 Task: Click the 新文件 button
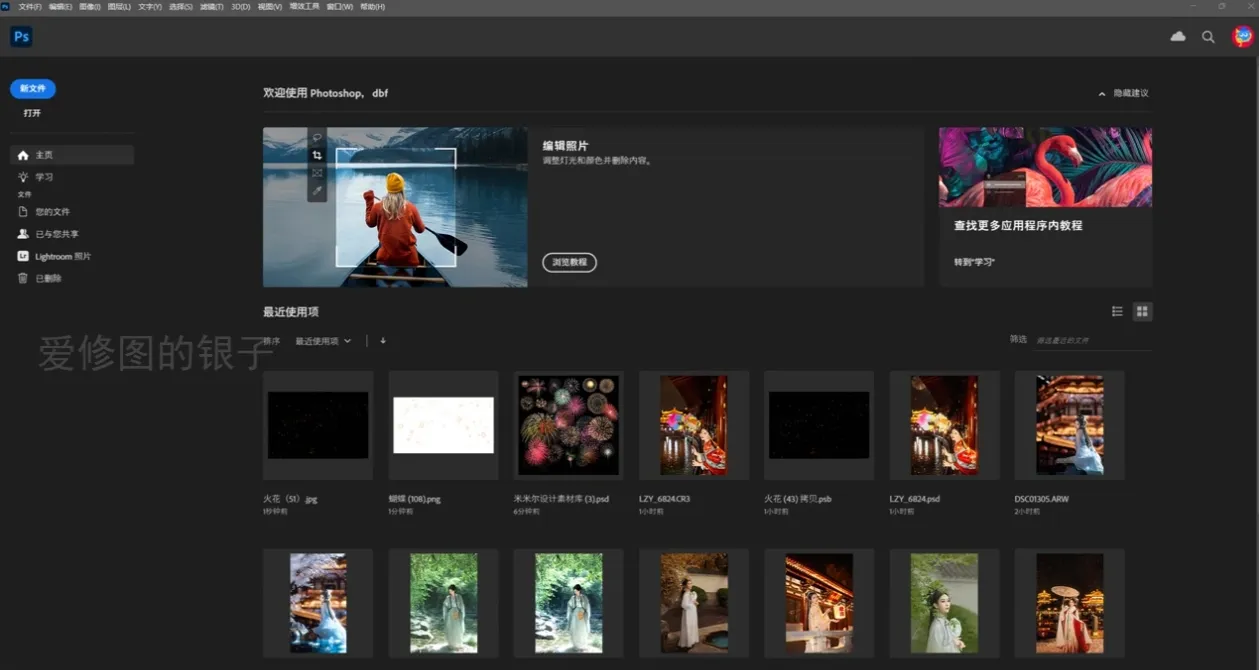33,89
